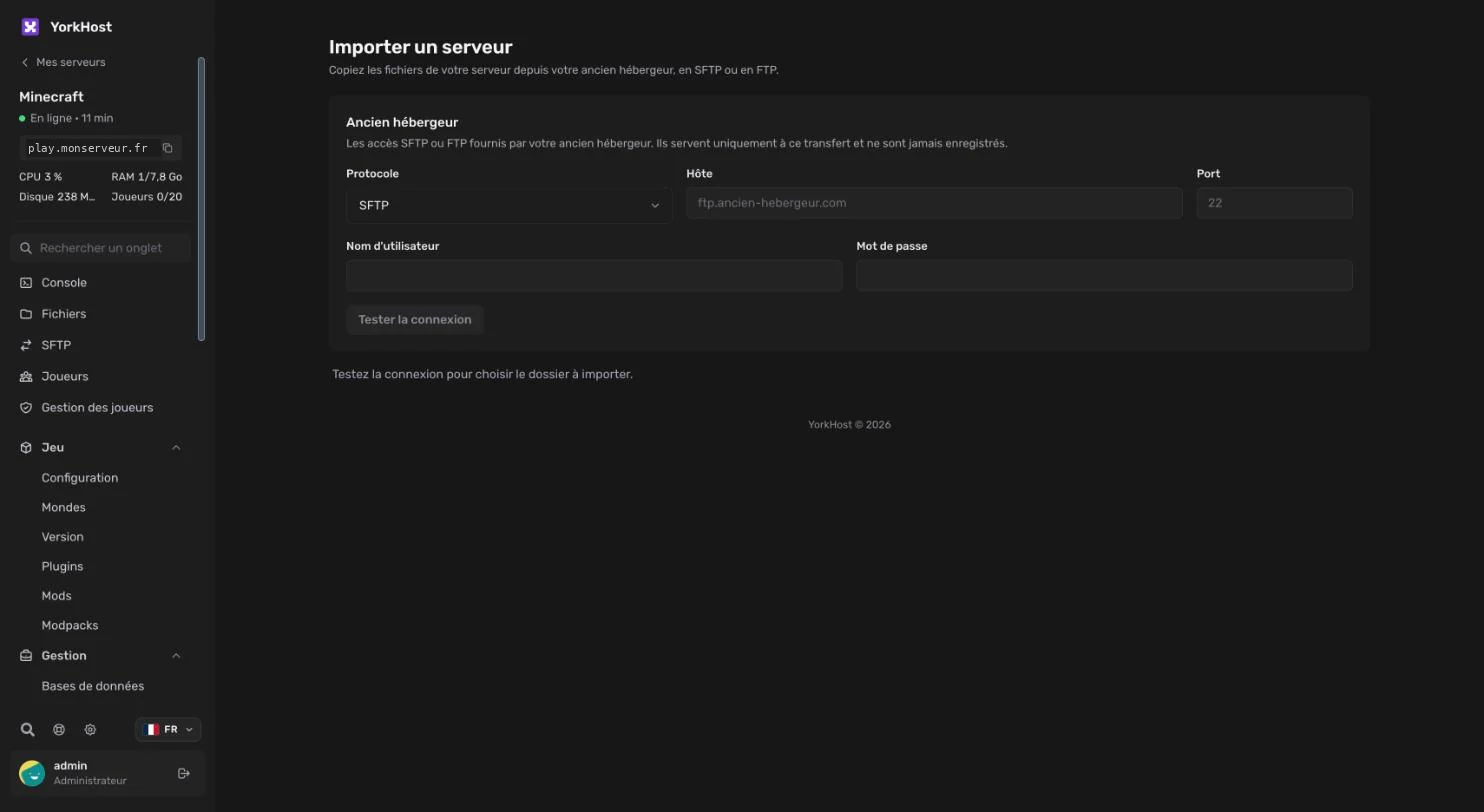This screenshot has height=812, width=1484.
Task: Focus the Rechercher un onglet search box
Action: [x=100, y=248]
